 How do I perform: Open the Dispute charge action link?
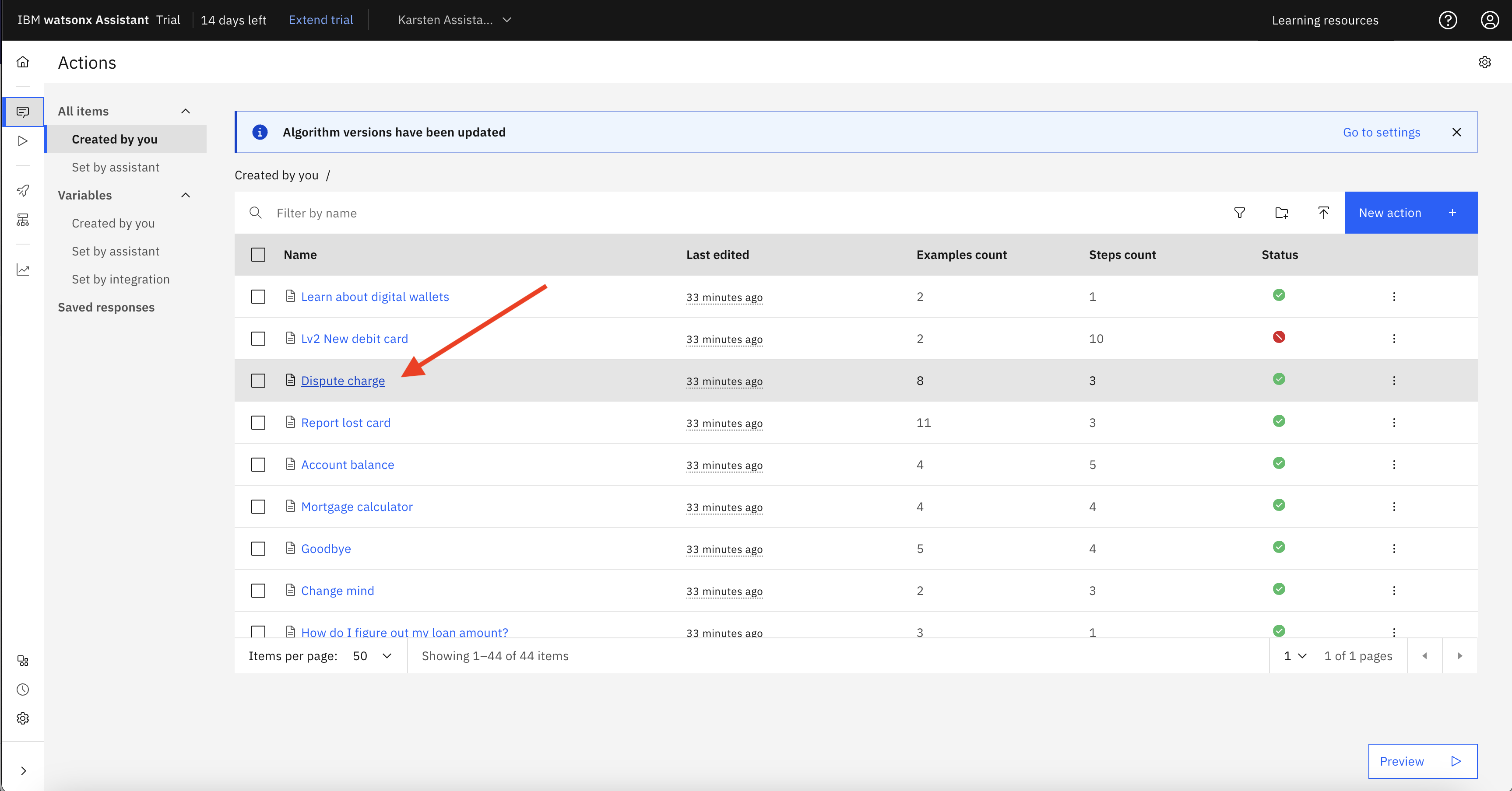[x=343, y=381]
